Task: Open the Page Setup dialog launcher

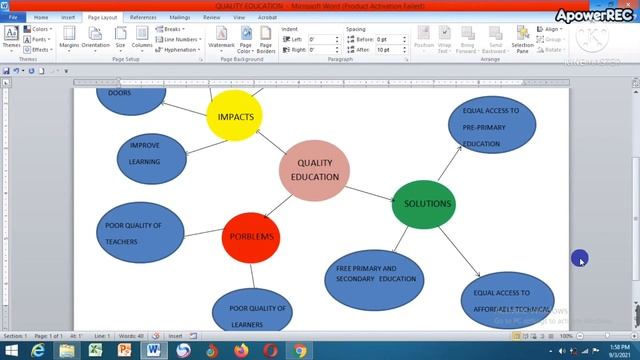Action: click(x=201, y=60)
